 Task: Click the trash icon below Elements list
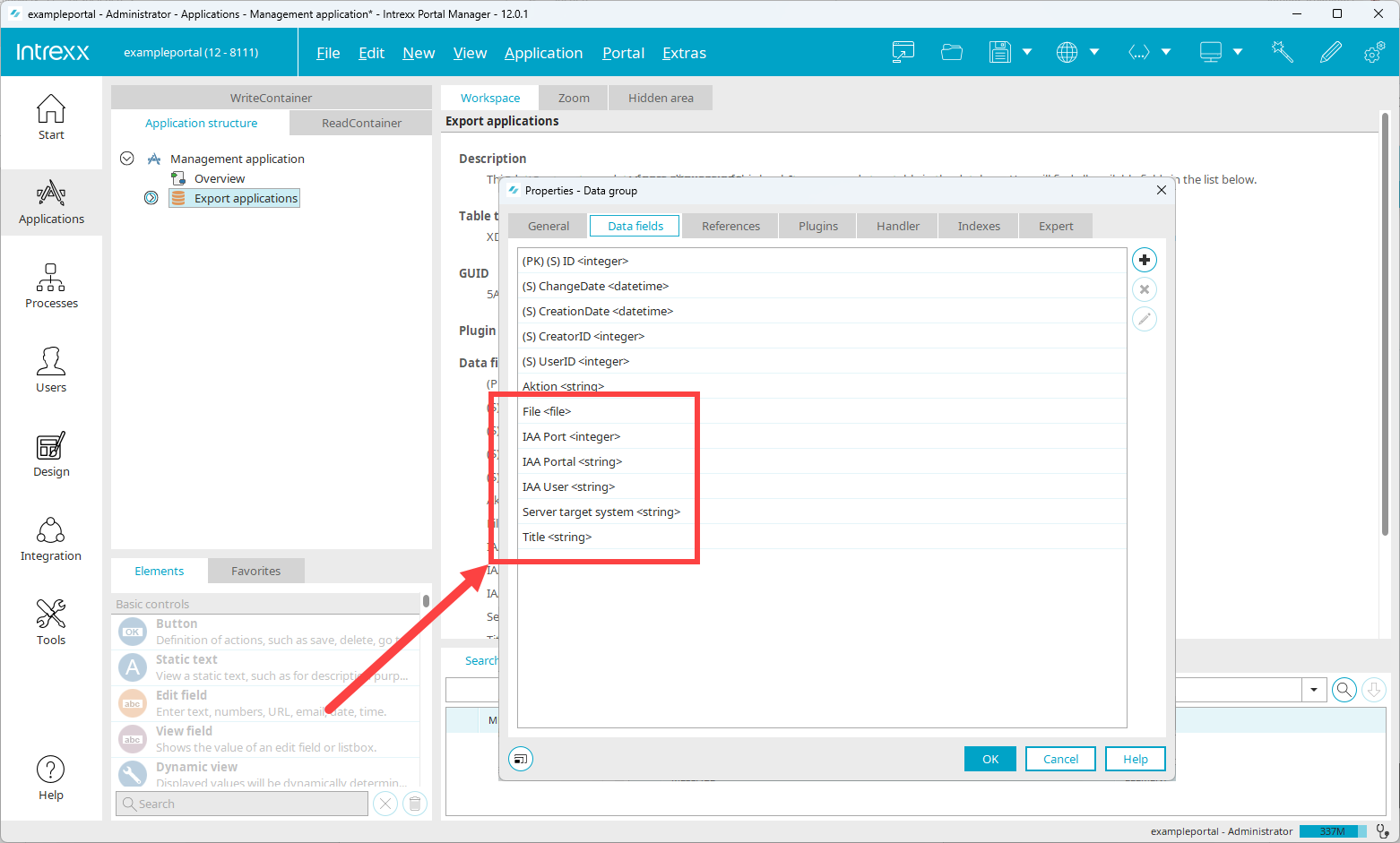point(415,804)
